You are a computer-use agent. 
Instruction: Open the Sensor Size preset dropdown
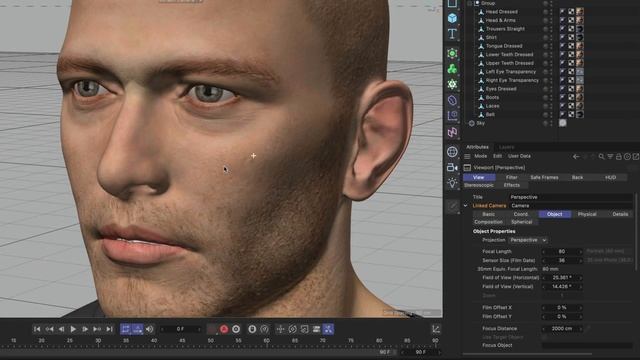[x=609, y=260]
